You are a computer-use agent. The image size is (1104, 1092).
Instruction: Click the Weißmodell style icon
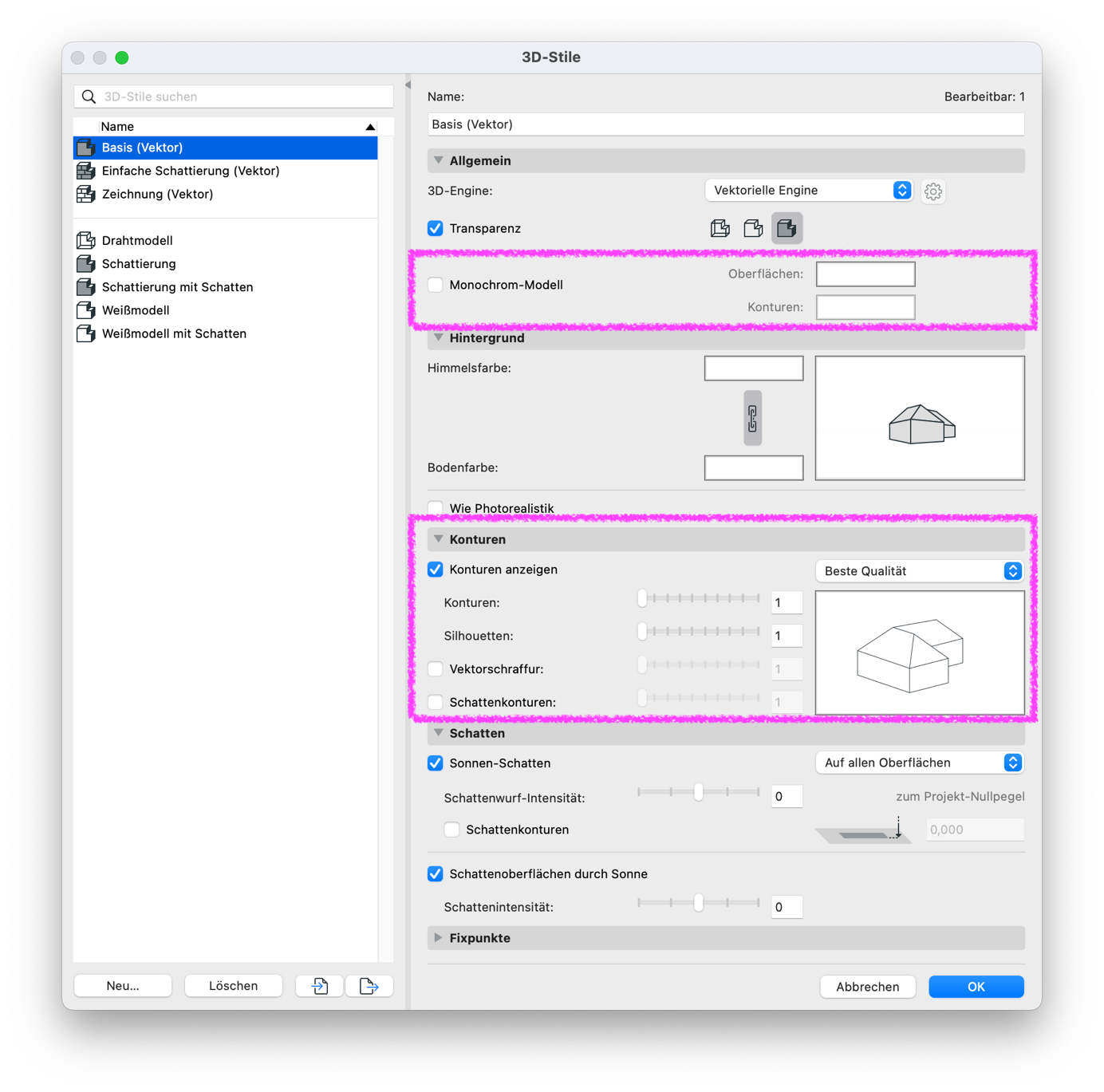pos(85,310)
